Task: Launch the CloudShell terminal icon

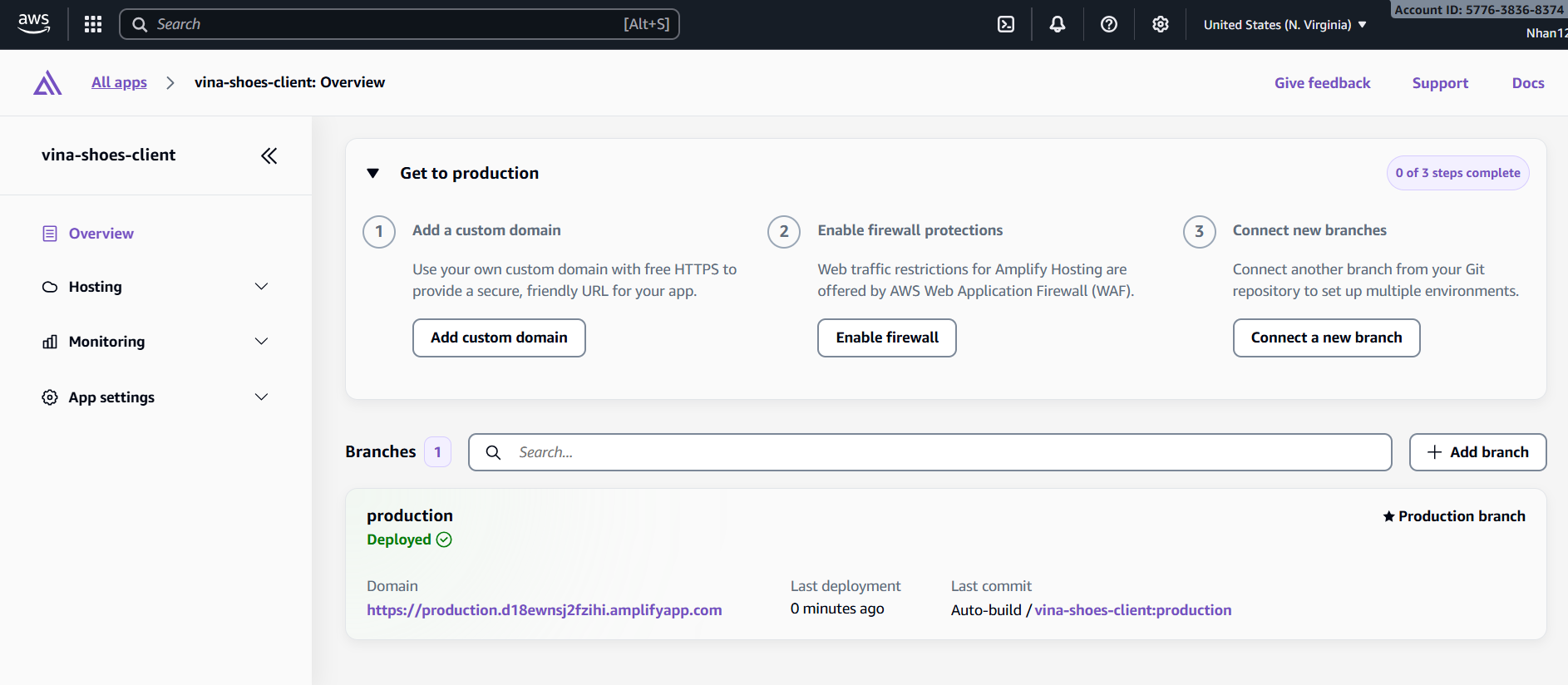Action: click(1006, 24)
